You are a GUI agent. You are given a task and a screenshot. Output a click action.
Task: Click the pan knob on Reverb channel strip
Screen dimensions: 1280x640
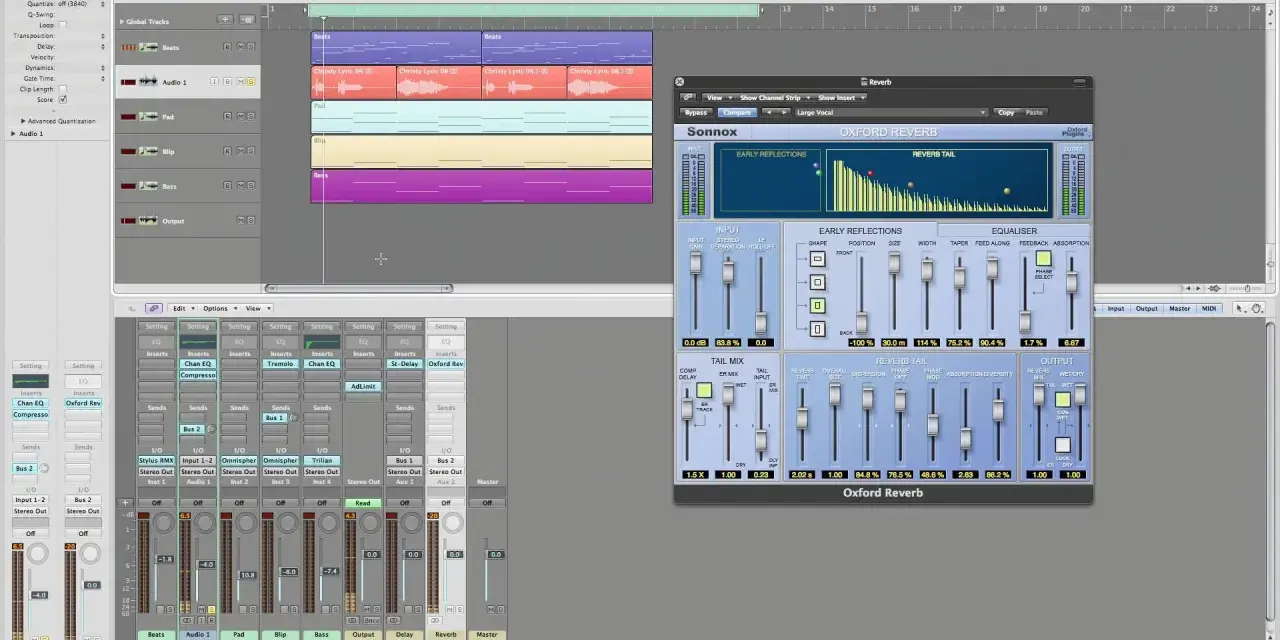pos(453,524)
